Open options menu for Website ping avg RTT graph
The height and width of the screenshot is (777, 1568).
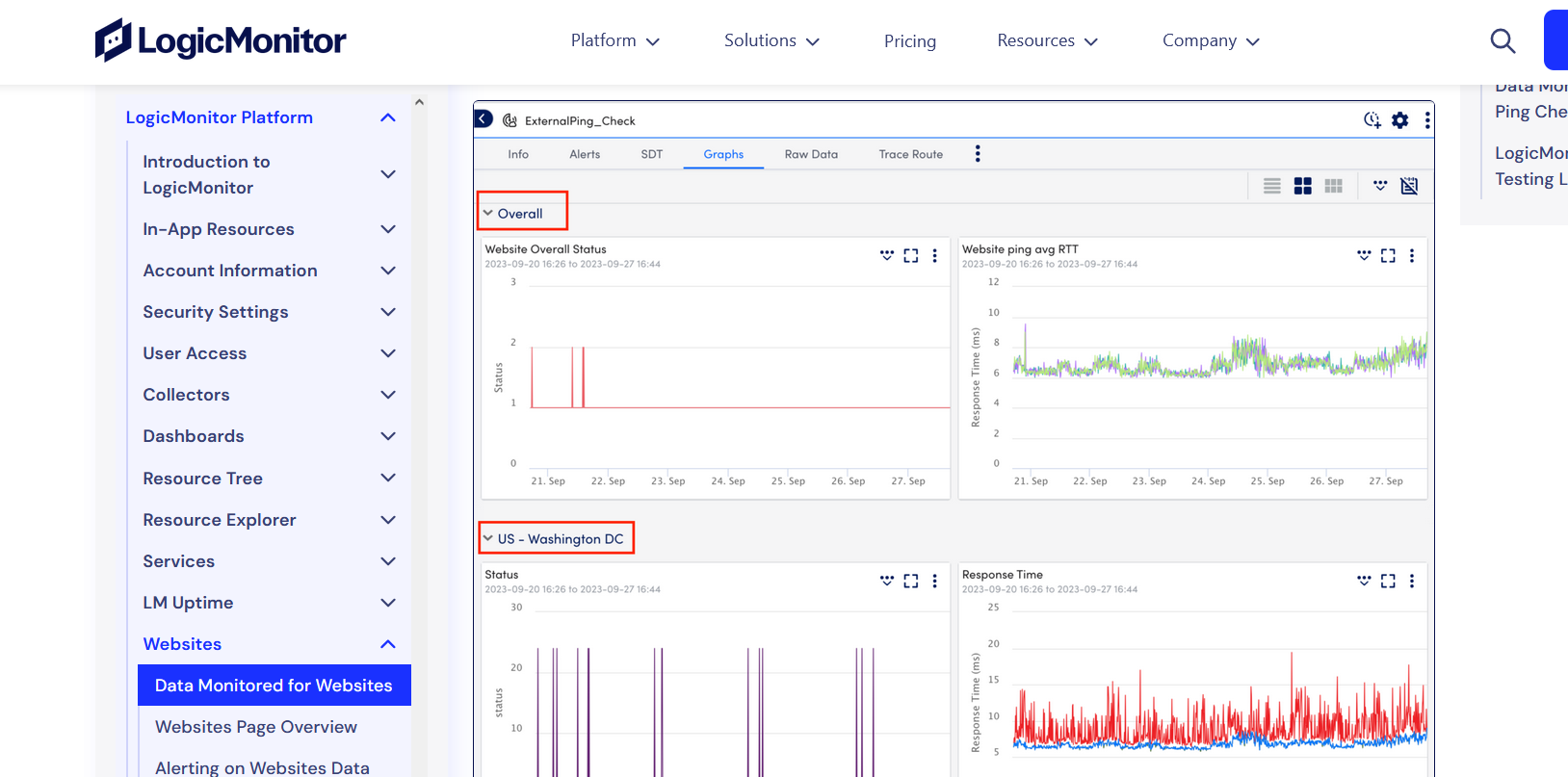point(1412,255)
